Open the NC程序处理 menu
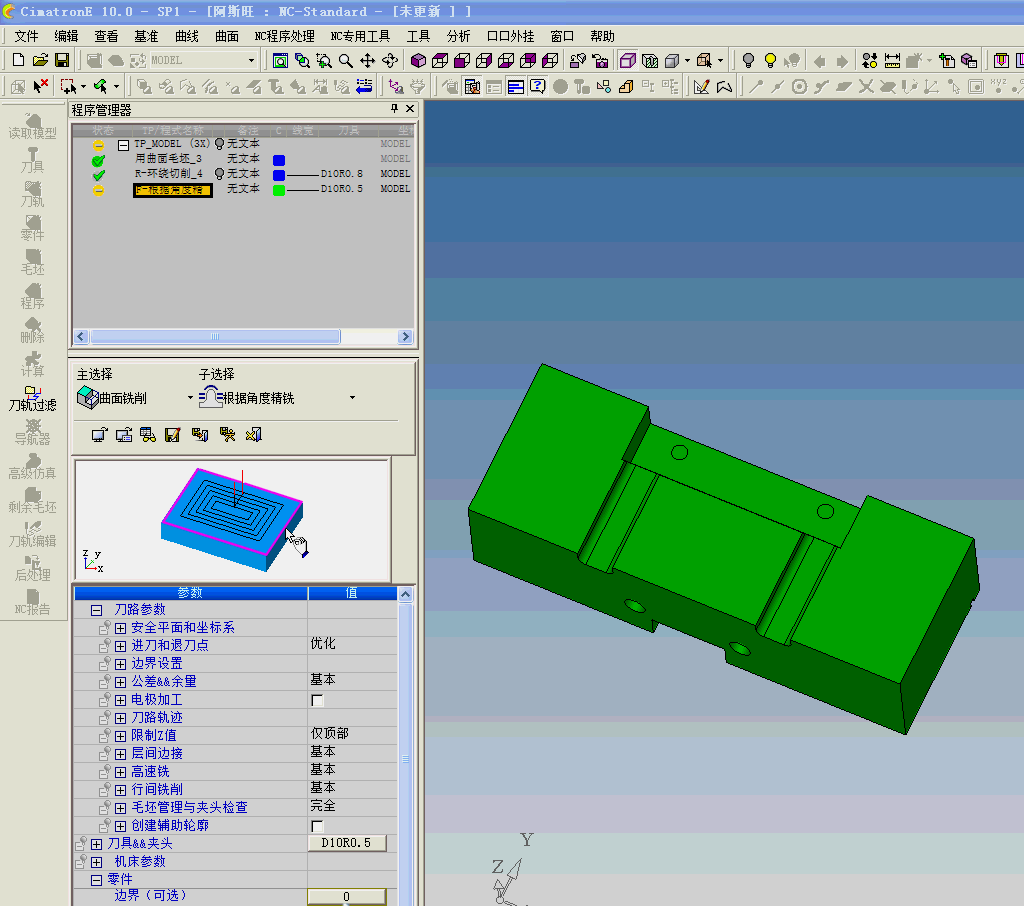 pyautogui.click(x=284, y=36)
